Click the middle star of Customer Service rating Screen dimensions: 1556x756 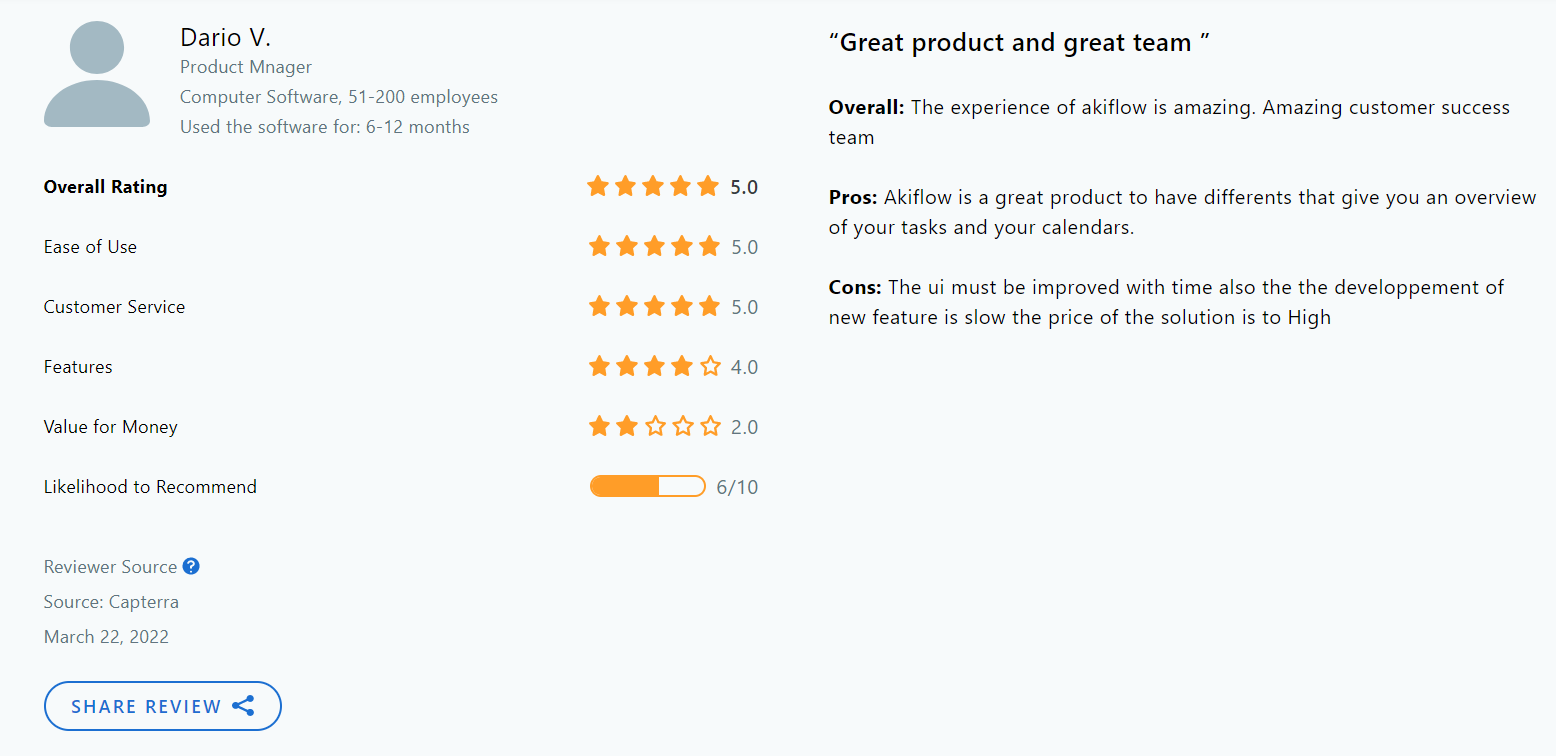[x=654, y=306]
